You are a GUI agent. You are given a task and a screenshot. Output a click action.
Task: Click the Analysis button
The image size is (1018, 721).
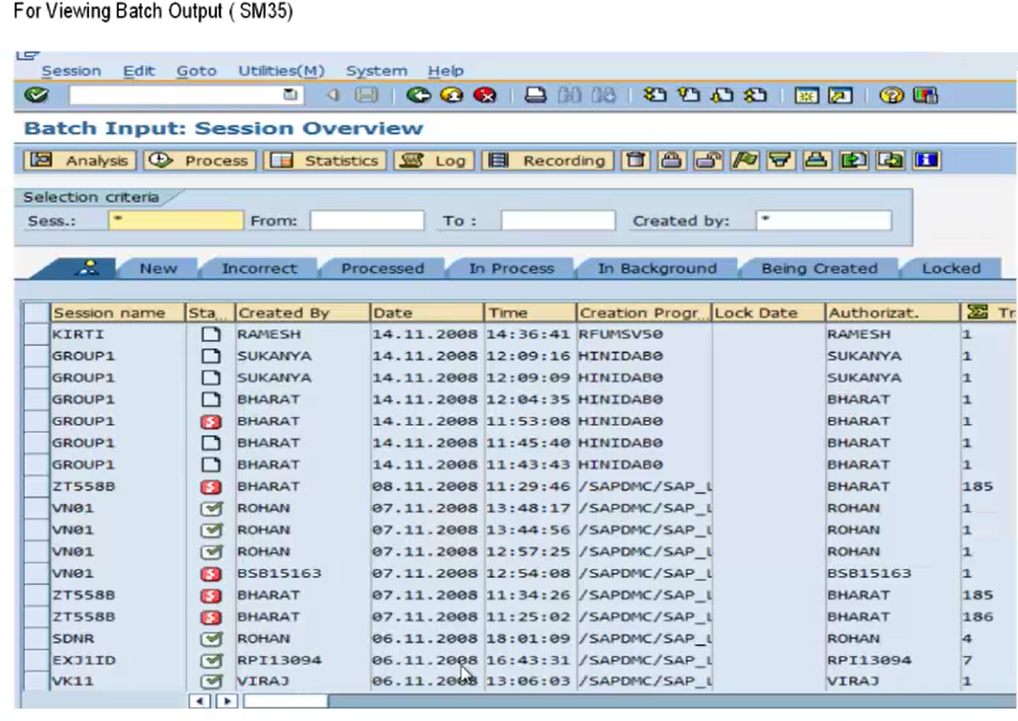click(80, 160)
